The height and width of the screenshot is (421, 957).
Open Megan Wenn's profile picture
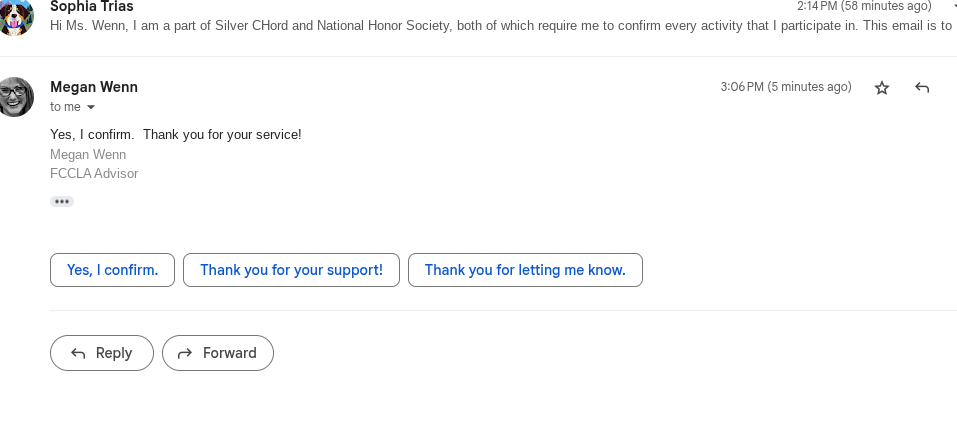[16, 96]
